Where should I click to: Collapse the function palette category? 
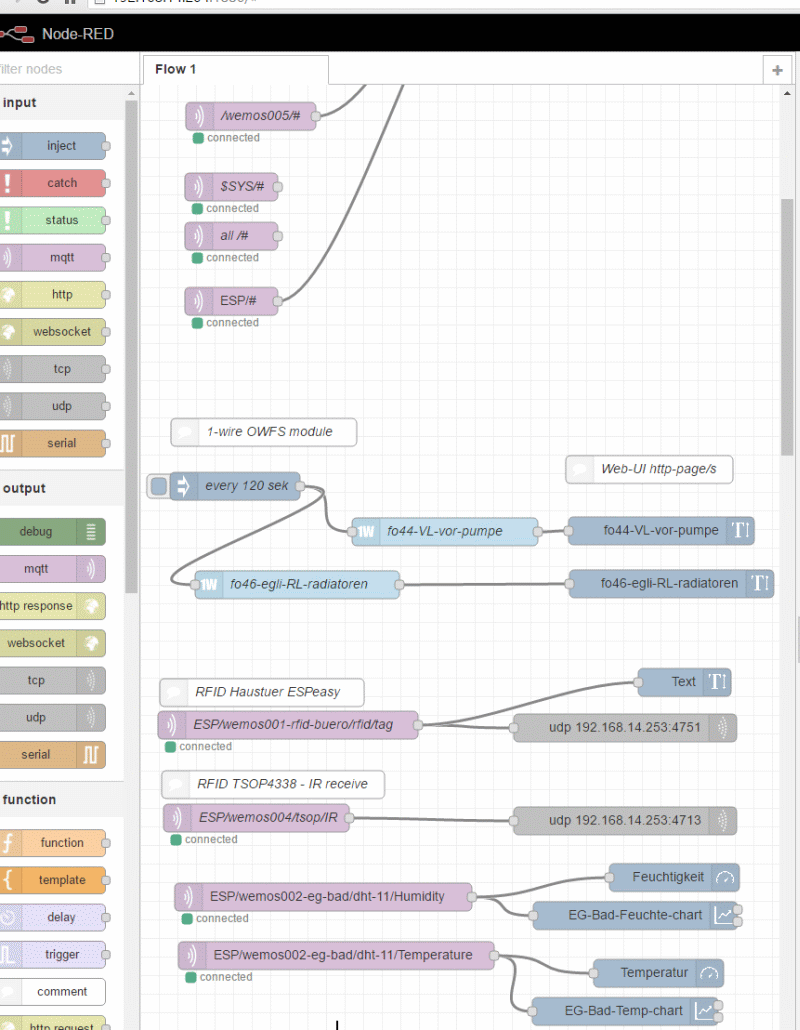point(62,799)
